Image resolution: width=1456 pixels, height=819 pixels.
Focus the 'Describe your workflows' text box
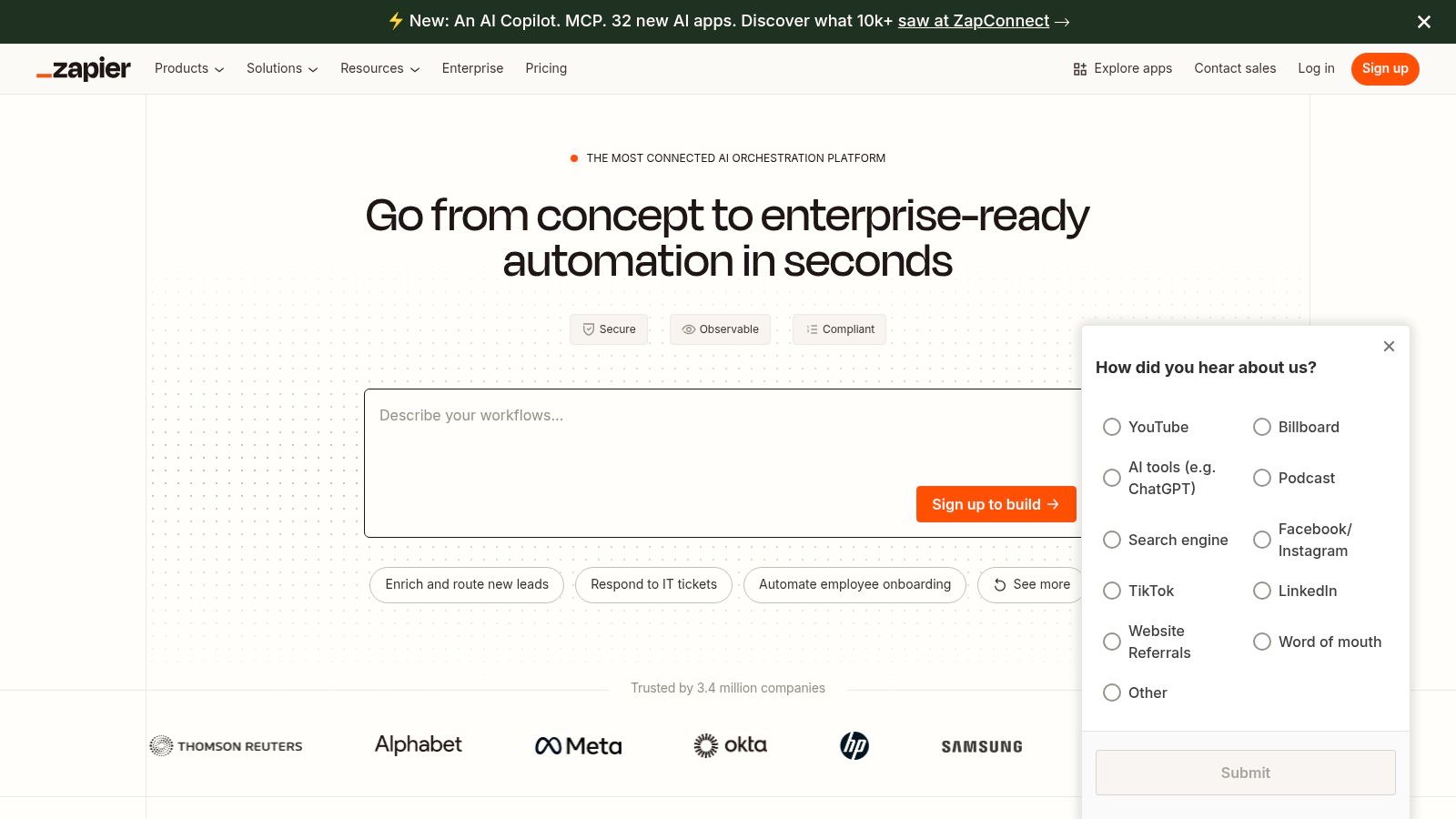[x=723, y=463]
